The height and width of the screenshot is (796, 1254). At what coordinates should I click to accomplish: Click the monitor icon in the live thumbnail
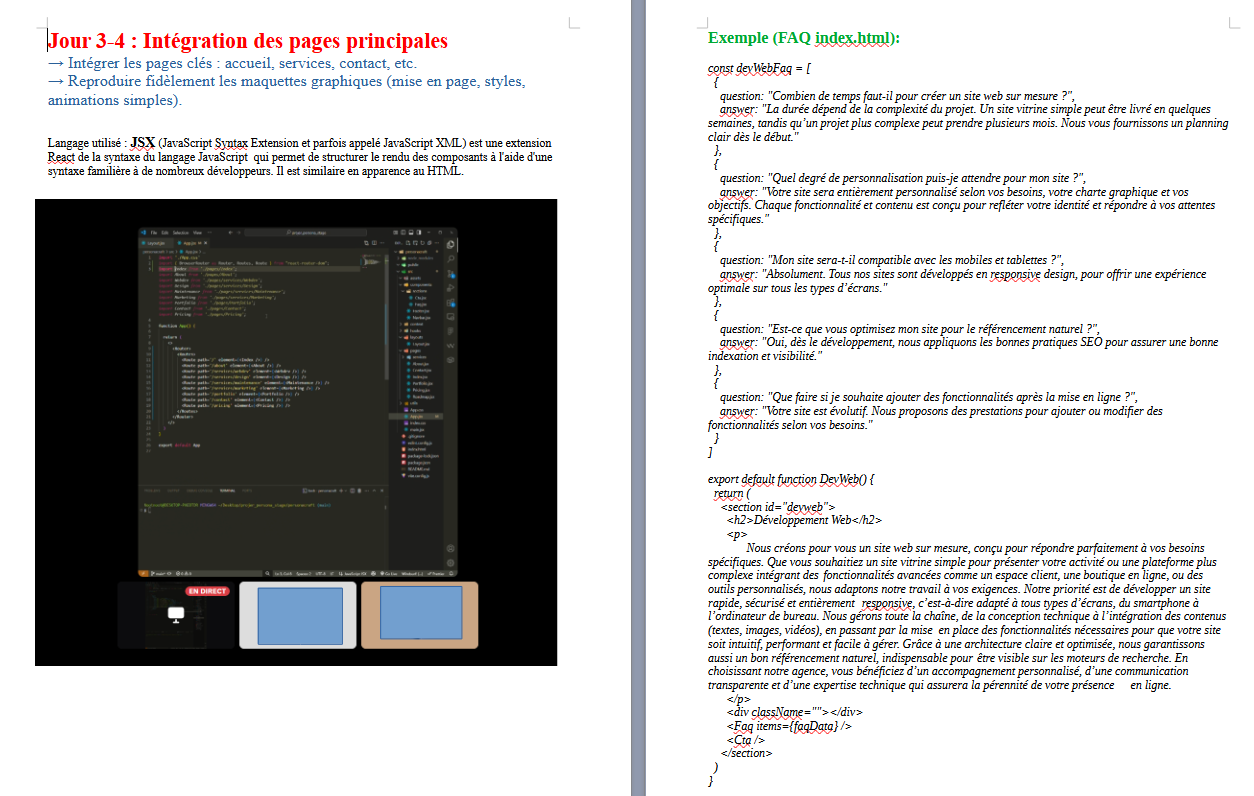point(176,614)
